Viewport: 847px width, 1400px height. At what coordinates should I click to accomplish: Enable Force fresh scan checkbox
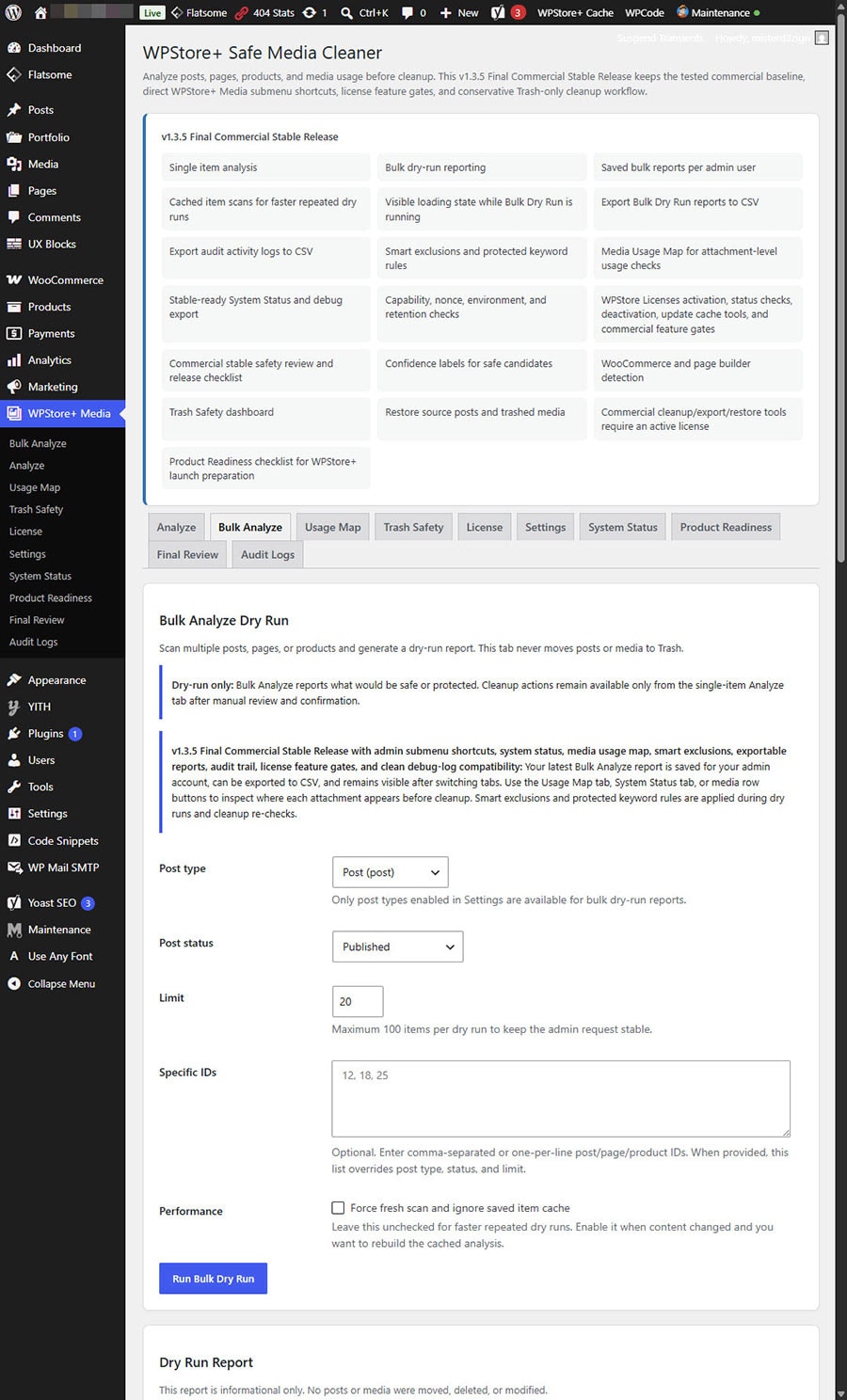coord(338,1208)
